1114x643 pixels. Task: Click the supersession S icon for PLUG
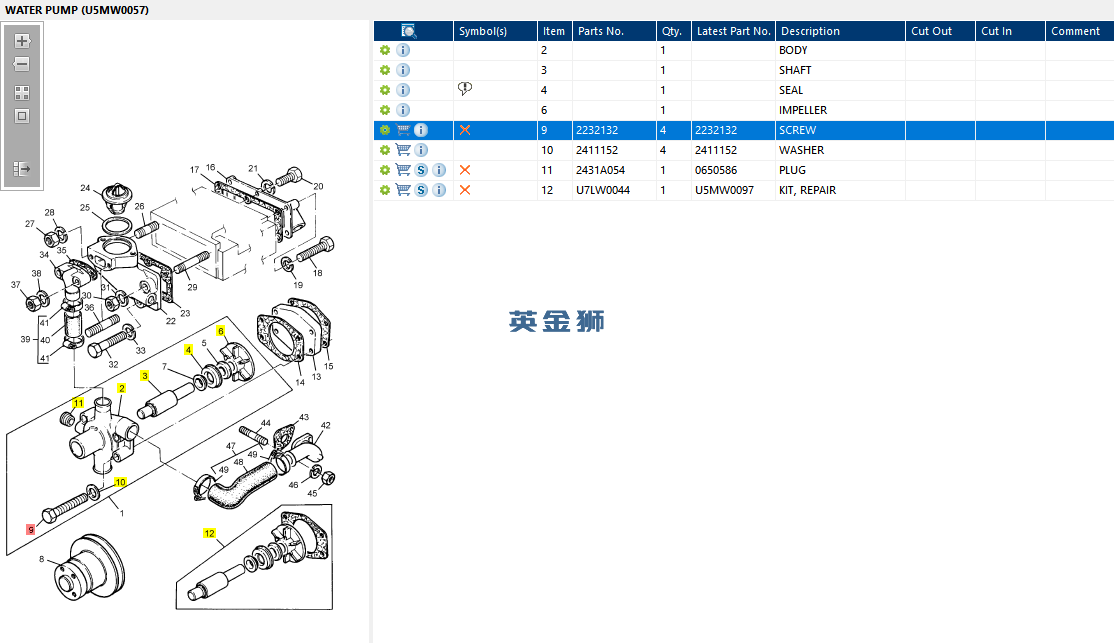point(421,170)
